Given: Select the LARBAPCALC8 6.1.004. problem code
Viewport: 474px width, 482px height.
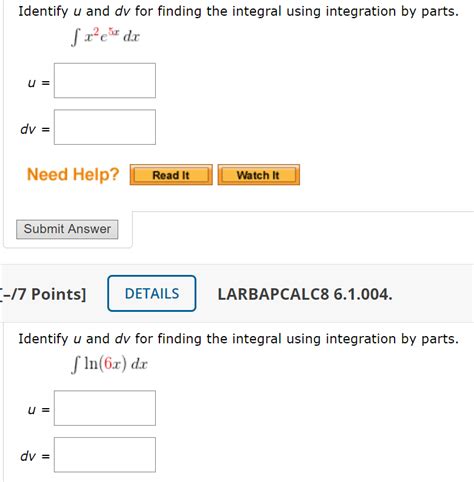Looking at the screenshot, I should pos(305,294).
